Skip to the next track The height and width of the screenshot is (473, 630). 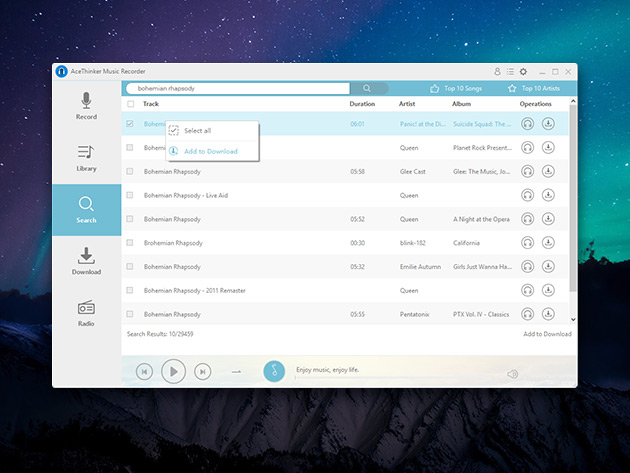tap(202, 372)
